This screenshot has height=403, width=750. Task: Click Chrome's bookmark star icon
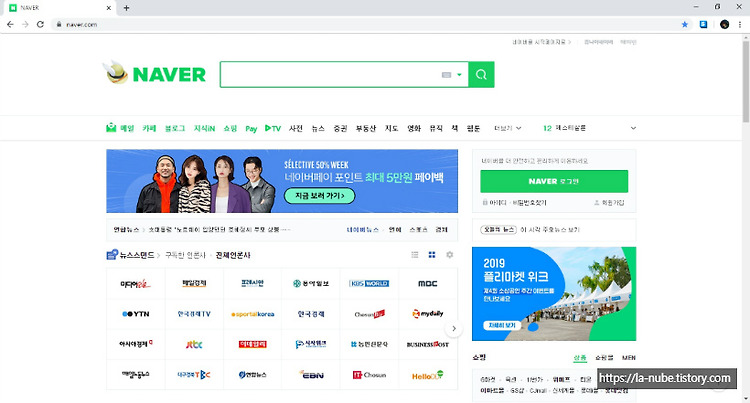click(684, 24)
